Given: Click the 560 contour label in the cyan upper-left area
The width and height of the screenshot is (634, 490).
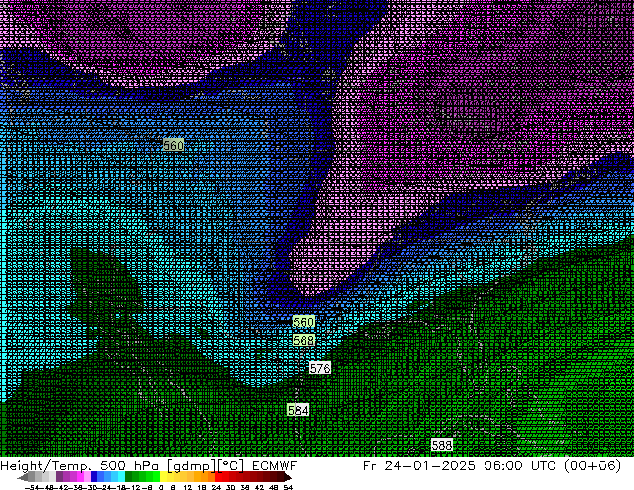Looking at the screenshot, I should (x=173, y=145).
